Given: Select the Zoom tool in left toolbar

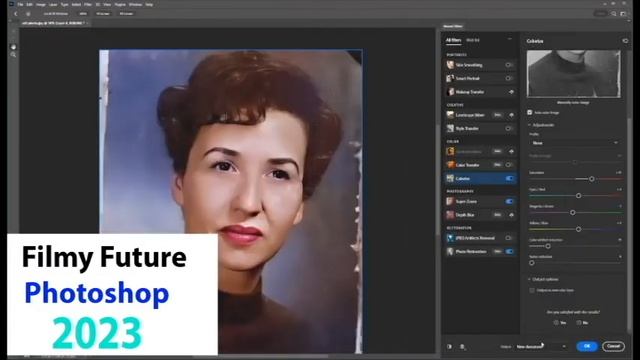Looking at the screenshot, I should pos(13,55).
